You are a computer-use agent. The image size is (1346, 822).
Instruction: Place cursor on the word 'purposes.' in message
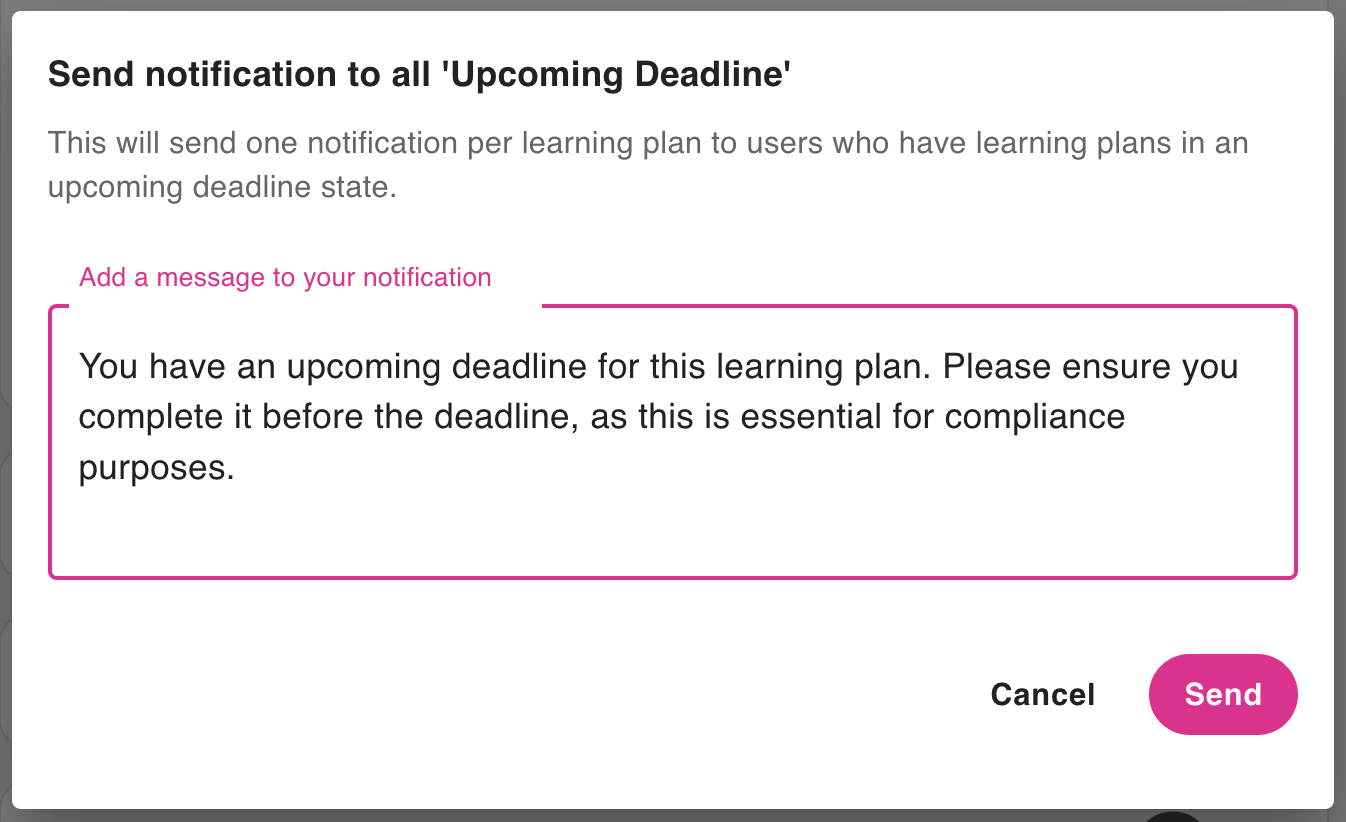(x=156, y=467)
